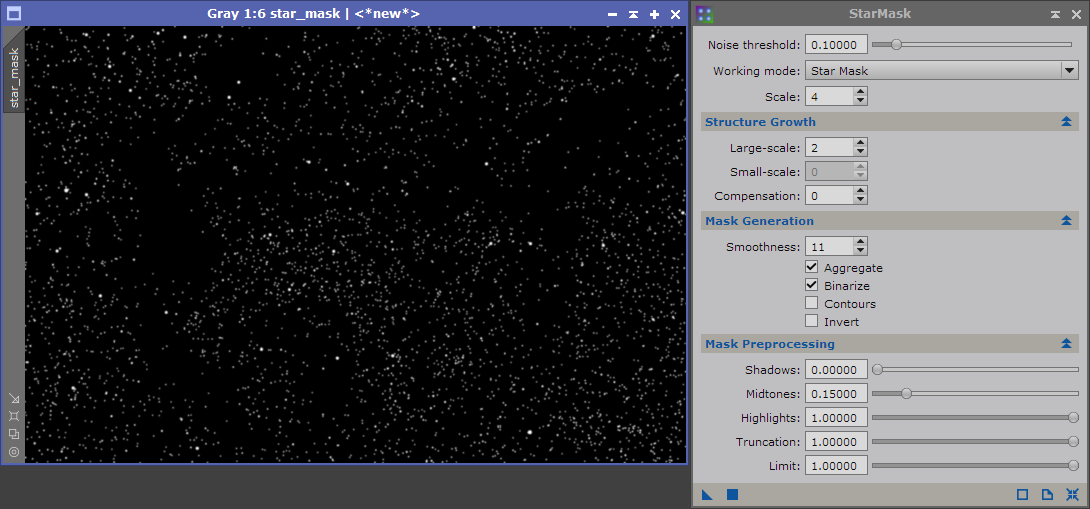This screenshot has height=509, width=1090.
Task: Click the Shadows slider handle
Action: click(x=877, y=369)
